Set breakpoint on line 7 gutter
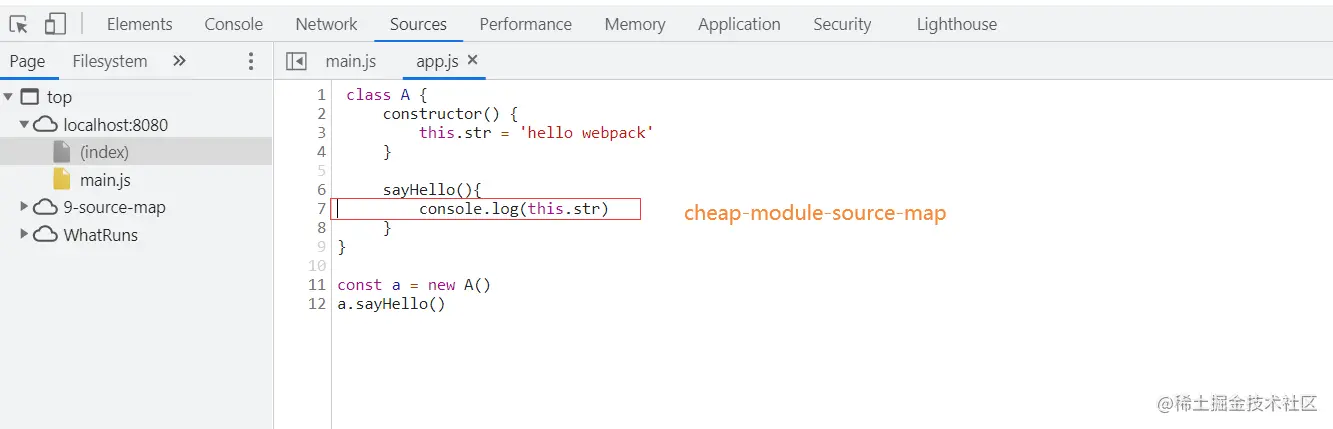The image size is (1333, 429). 320,209
